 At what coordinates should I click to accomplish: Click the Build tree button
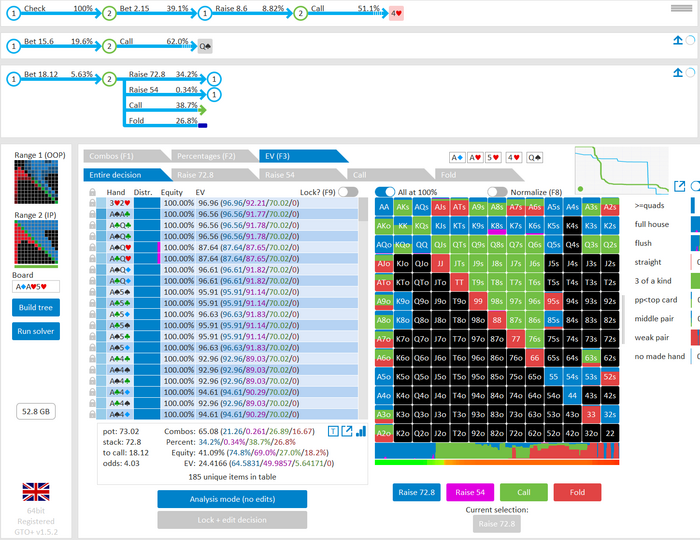point(36,306)
